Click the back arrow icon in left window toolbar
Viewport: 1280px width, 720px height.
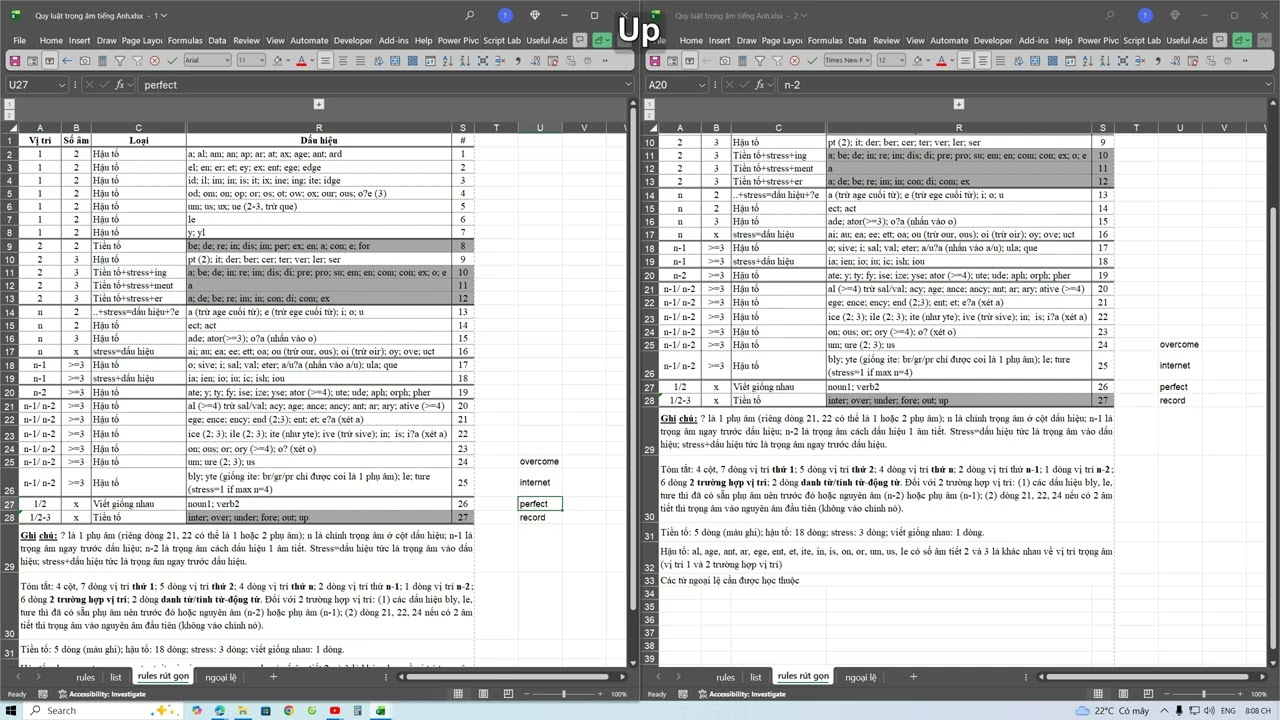coord(67,60)
